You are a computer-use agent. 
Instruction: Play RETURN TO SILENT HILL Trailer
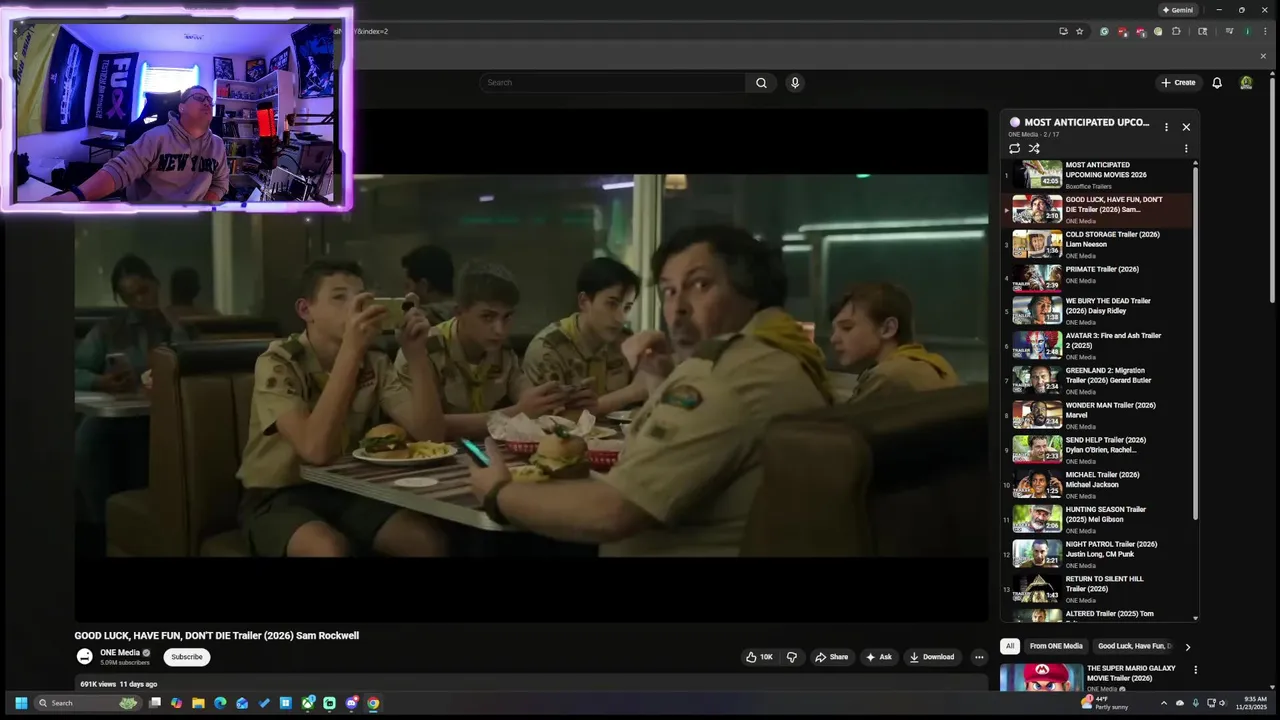[1096, 588]
